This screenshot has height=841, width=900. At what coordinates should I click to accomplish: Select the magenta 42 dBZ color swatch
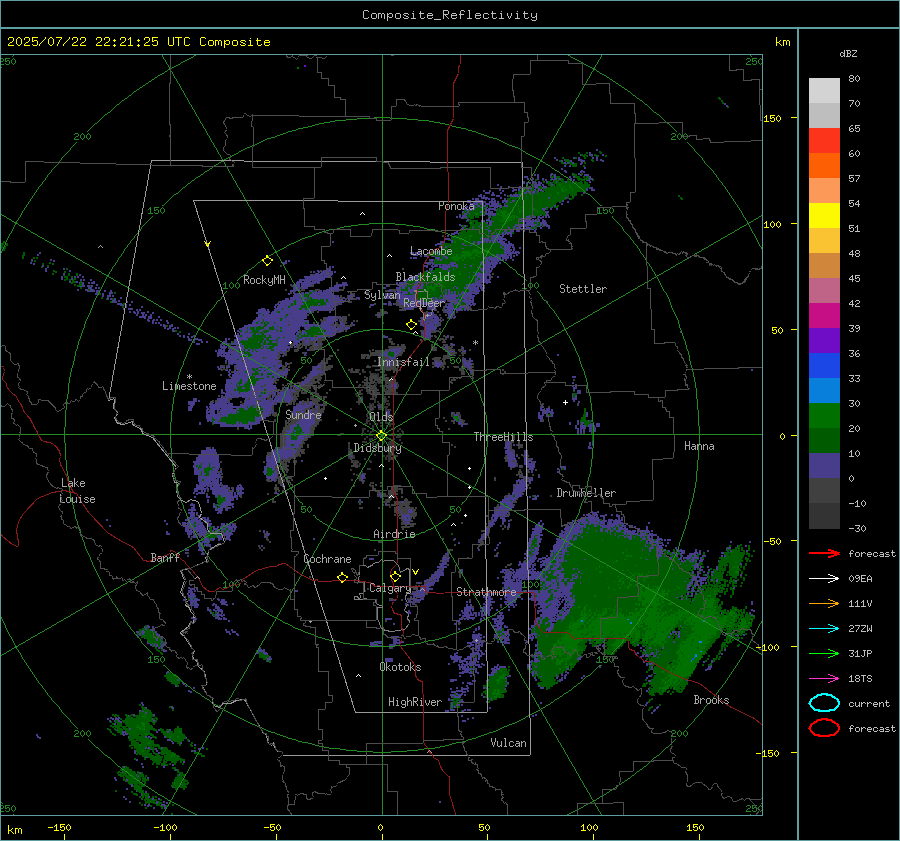824,315
